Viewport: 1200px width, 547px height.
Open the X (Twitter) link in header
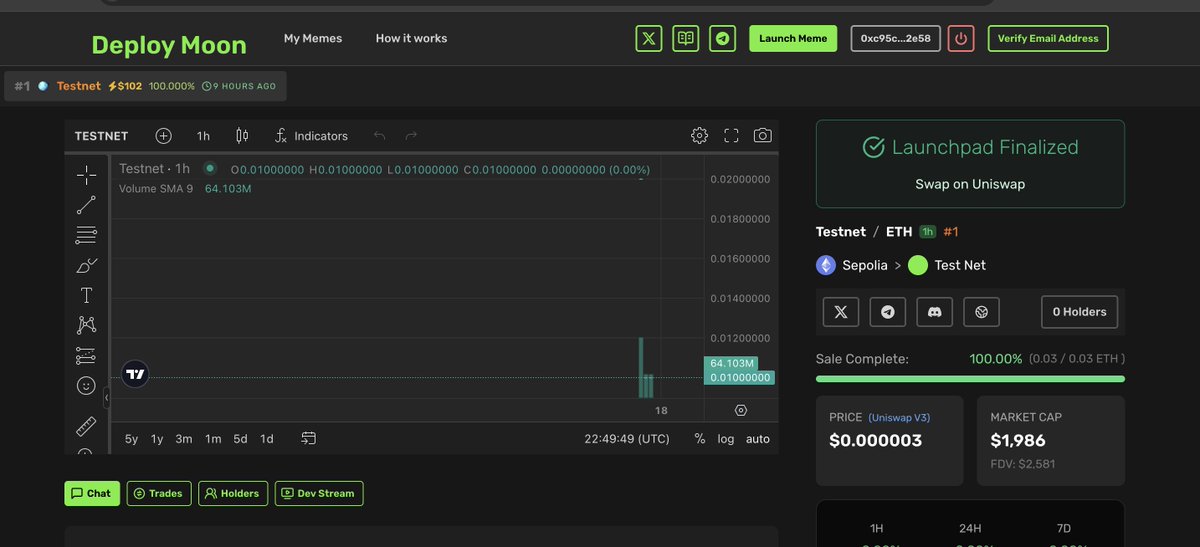click(649, 39)
